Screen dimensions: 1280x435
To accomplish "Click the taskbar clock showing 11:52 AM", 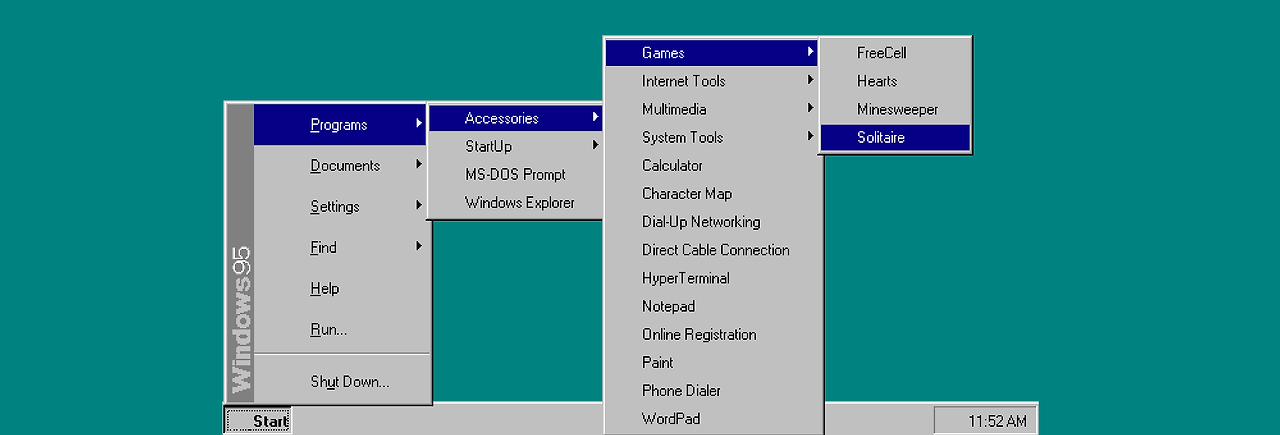I will pos(985,421).
